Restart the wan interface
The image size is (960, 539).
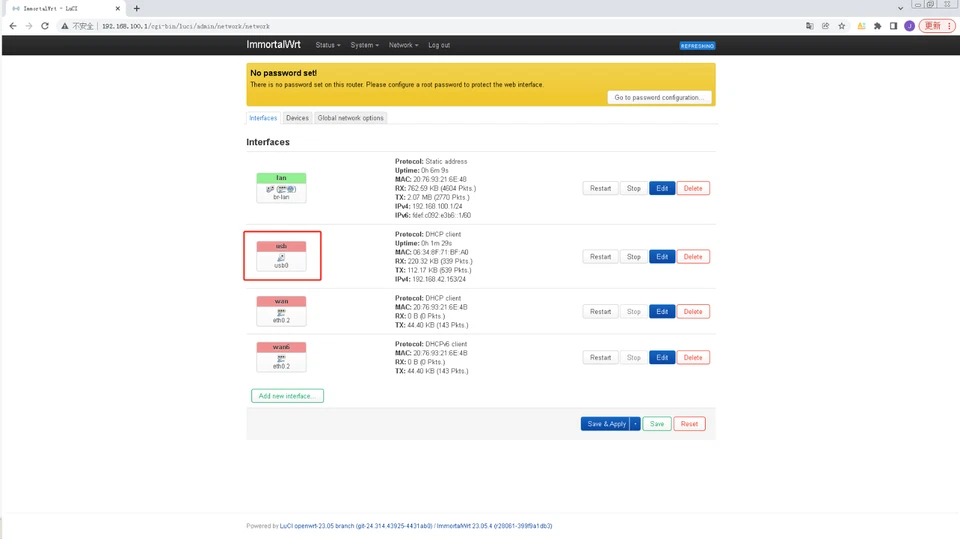click(x=600, y=312)
